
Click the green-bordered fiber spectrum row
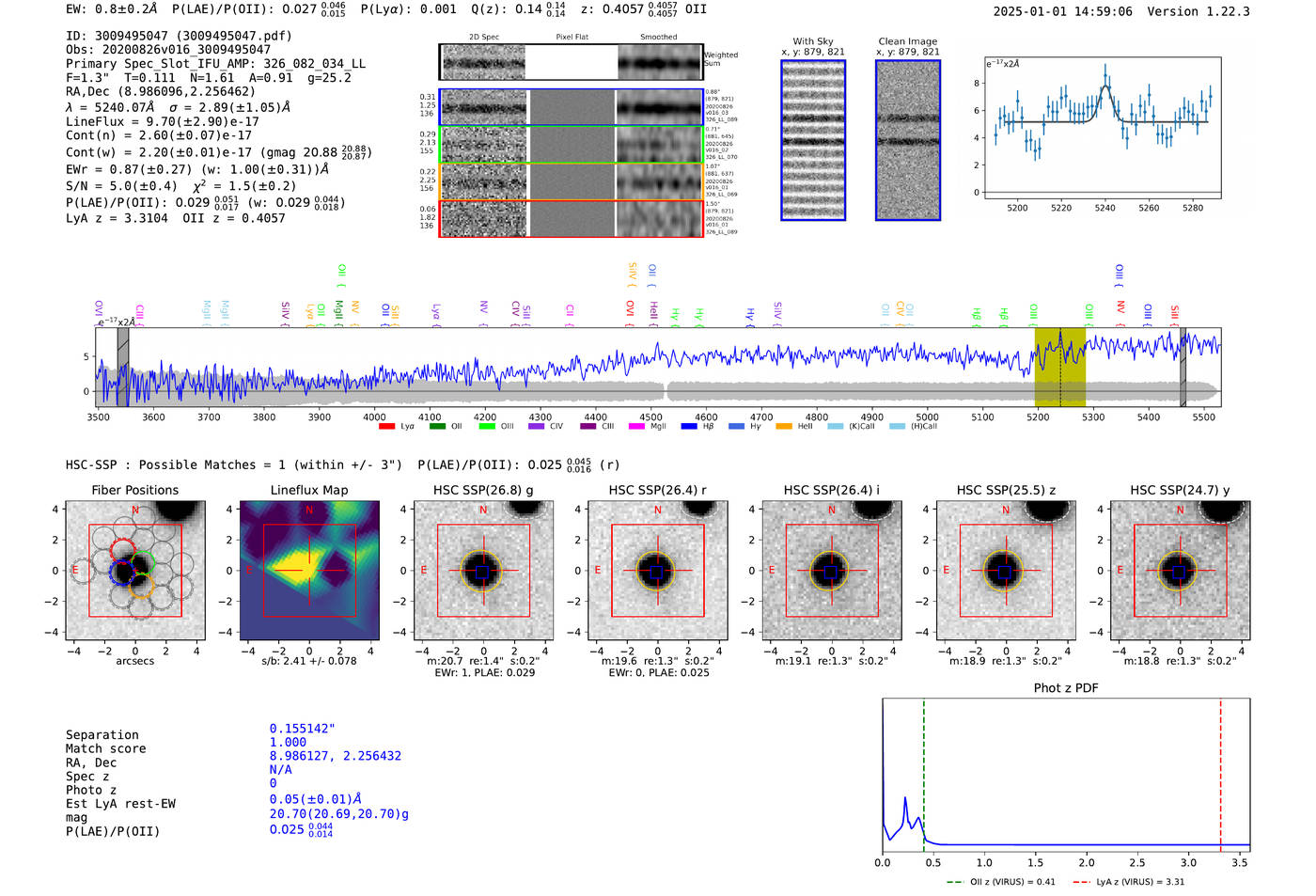(x=572, y=145)
